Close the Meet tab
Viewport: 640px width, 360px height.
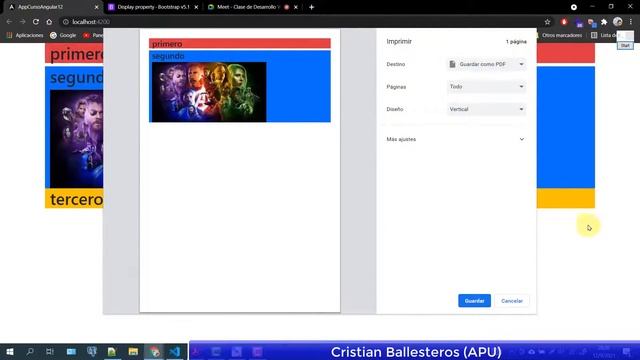tap(296, 7)
